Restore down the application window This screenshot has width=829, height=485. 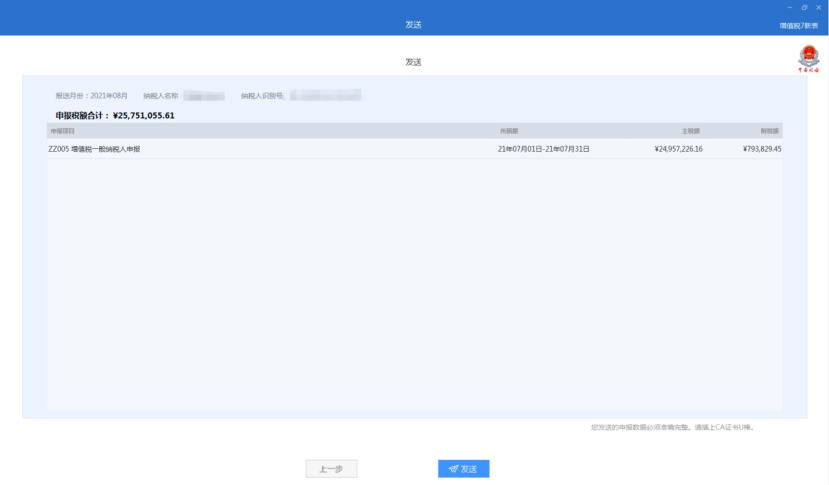804,7
